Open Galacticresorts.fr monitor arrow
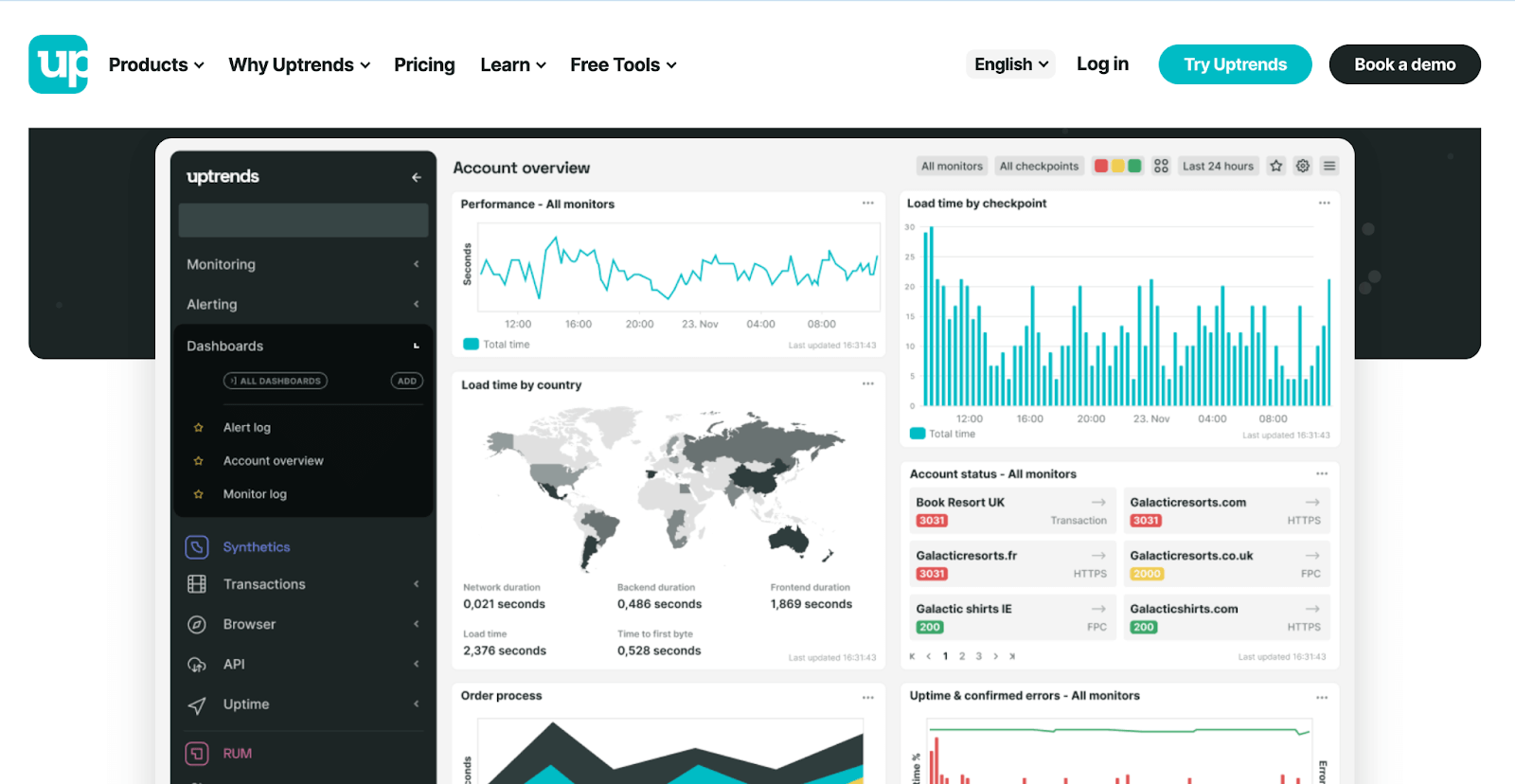1515x784 pixels. pyautogui.click(x=1098, y=555)
